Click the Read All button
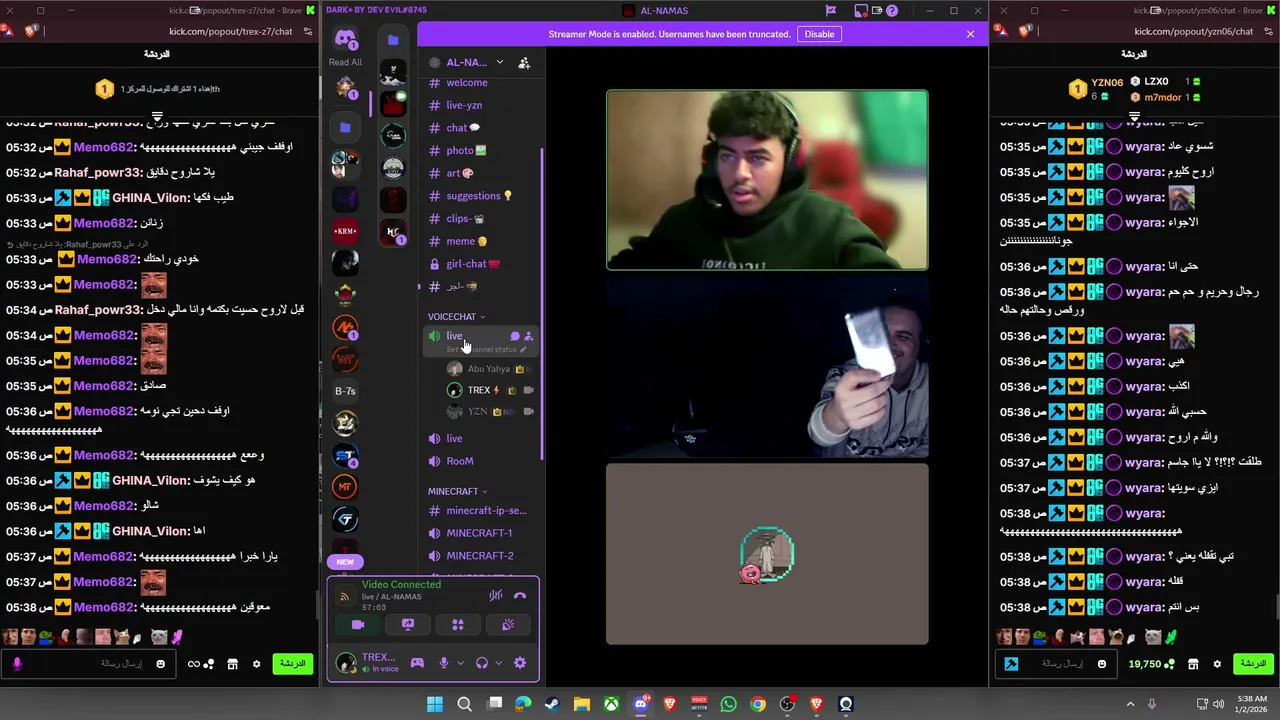1280x720 pixels. 345,62
